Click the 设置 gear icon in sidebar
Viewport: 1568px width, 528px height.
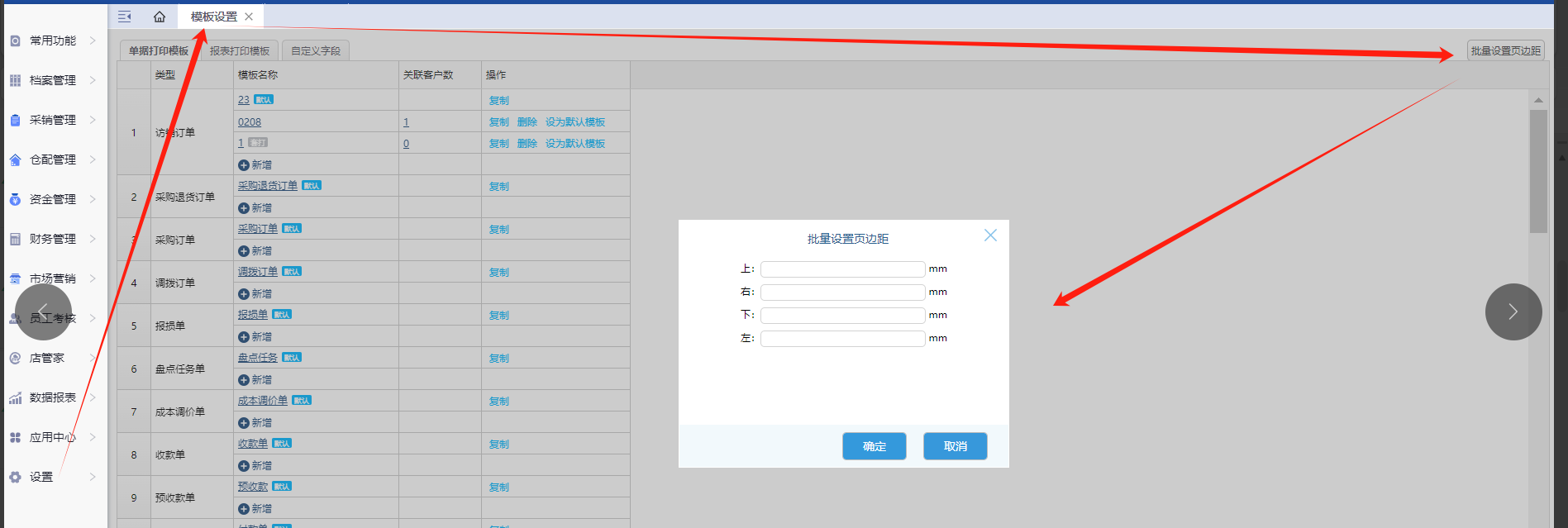point(15,477)
